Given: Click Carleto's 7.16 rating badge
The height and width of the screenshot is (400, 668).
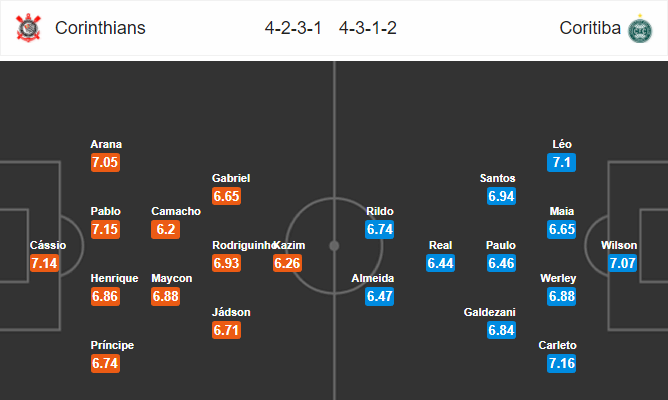Looking at the screenshot, I should point(561,363).
